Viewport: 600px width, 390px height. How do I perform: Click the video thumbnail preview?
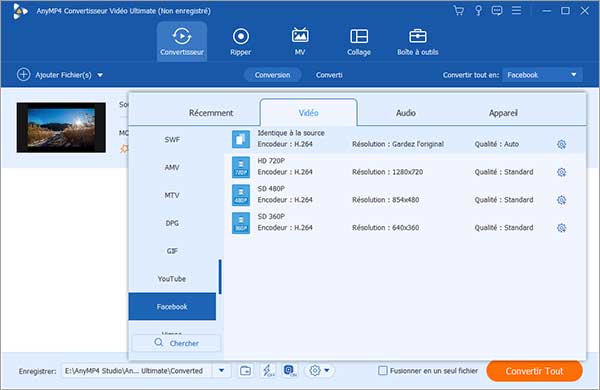pyautogui.click(x=61, y=127)
